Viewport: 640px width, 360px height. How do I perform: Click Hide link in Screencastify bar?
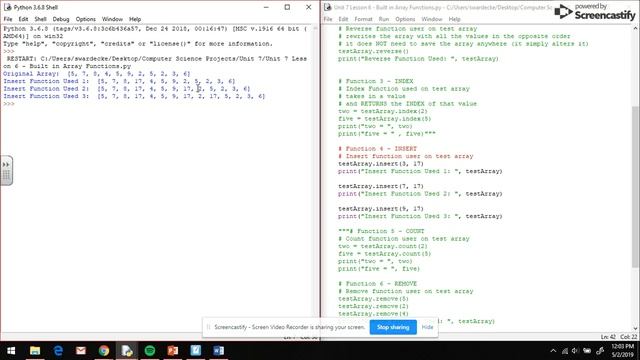[427, 327]
